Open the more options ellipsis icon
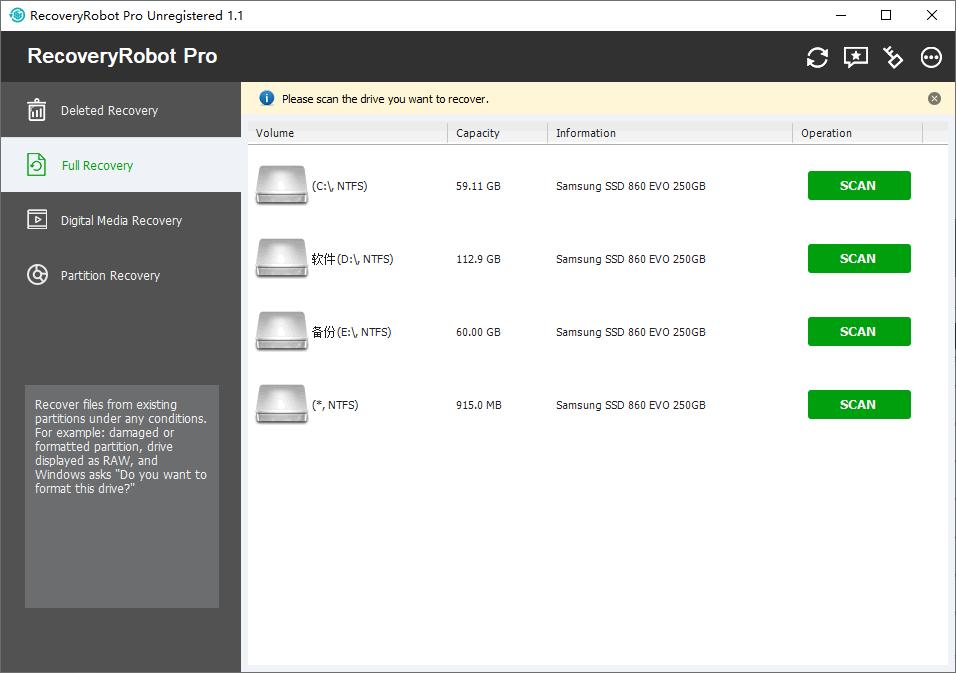Screen dimensions: 956x673 pyautogui.click(x=931, y=57)
